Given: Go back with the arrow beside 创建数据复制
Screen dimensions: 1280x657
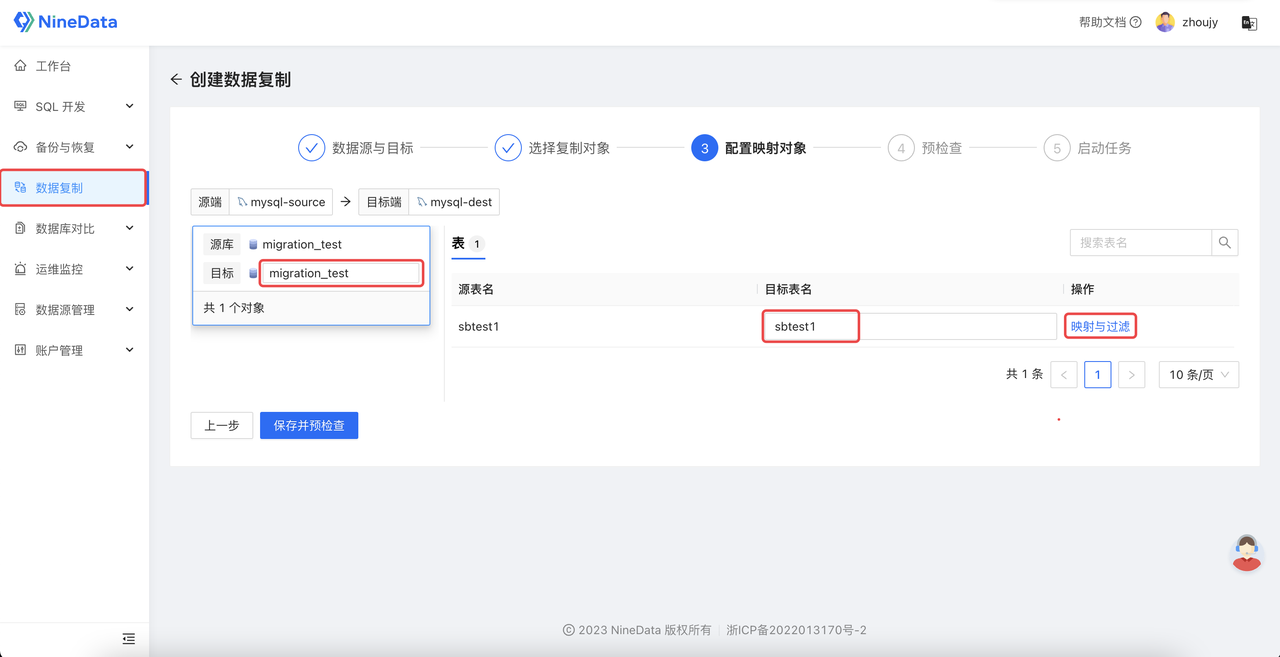Looking at the screenshot, I should (176, 79).
